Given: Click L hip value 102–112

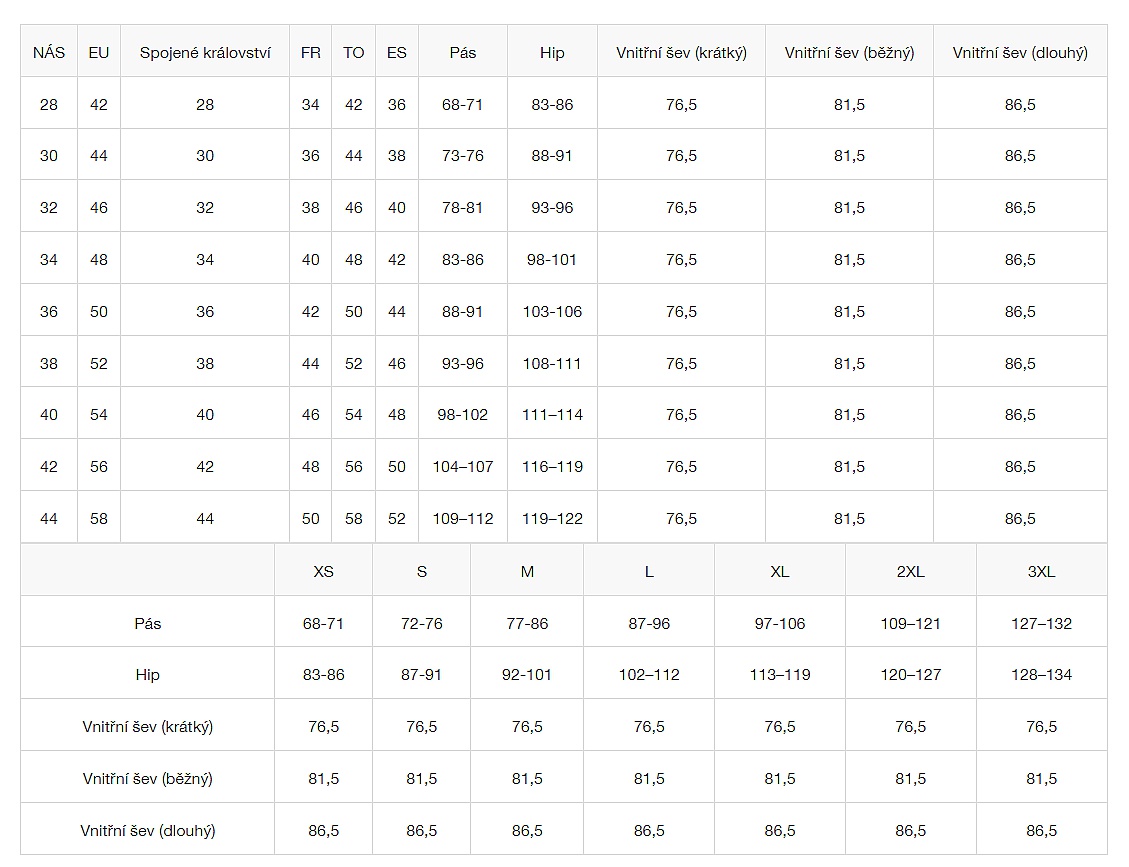Looking at the screenshot, I should (648, 675).
